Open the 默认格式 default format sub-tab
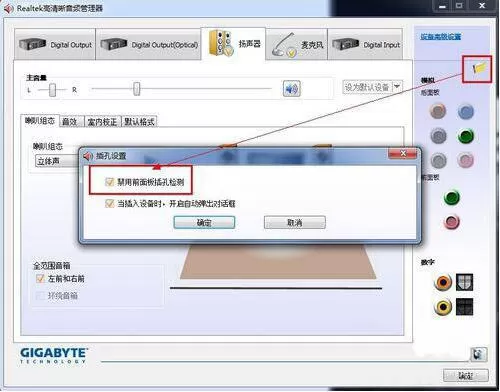Viewport: 500px width, 392px height. [139, 122]
